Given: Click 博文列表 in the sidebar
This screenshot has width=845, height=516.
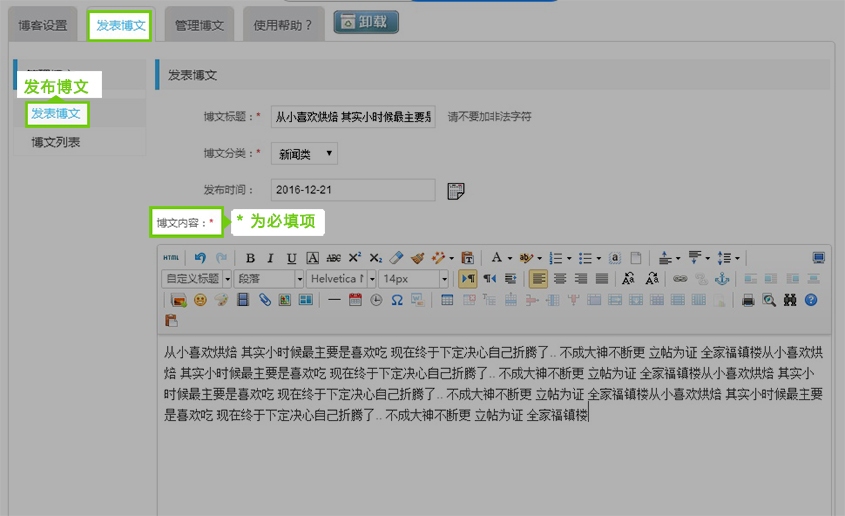Looking at the screenshot, I should (56, 142).
